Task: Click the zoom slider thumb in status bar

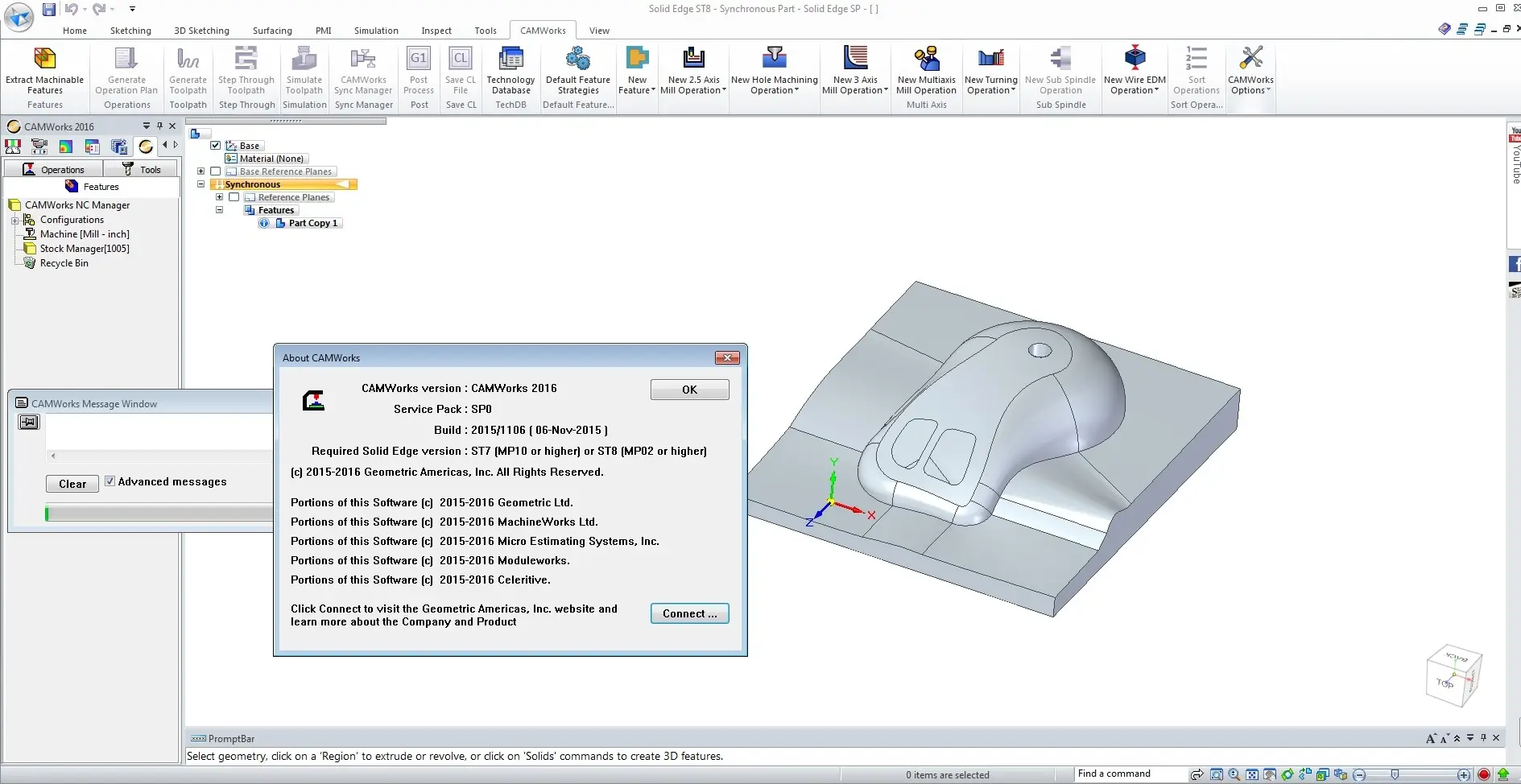Action: 1395,775
